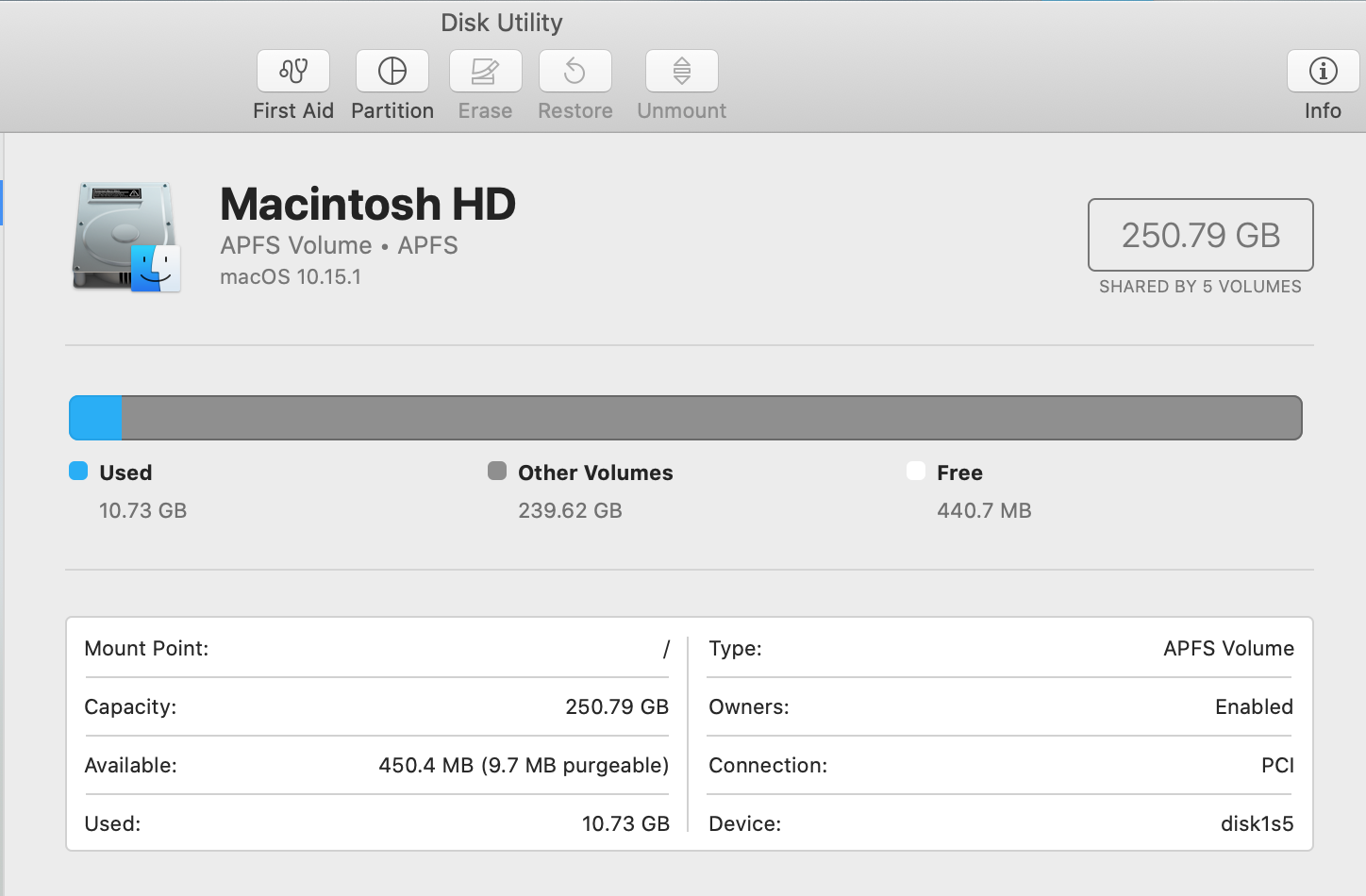Screen dimensions: 1366x896
Task: Open the Info panel icon
Action: pos(1323,71)
